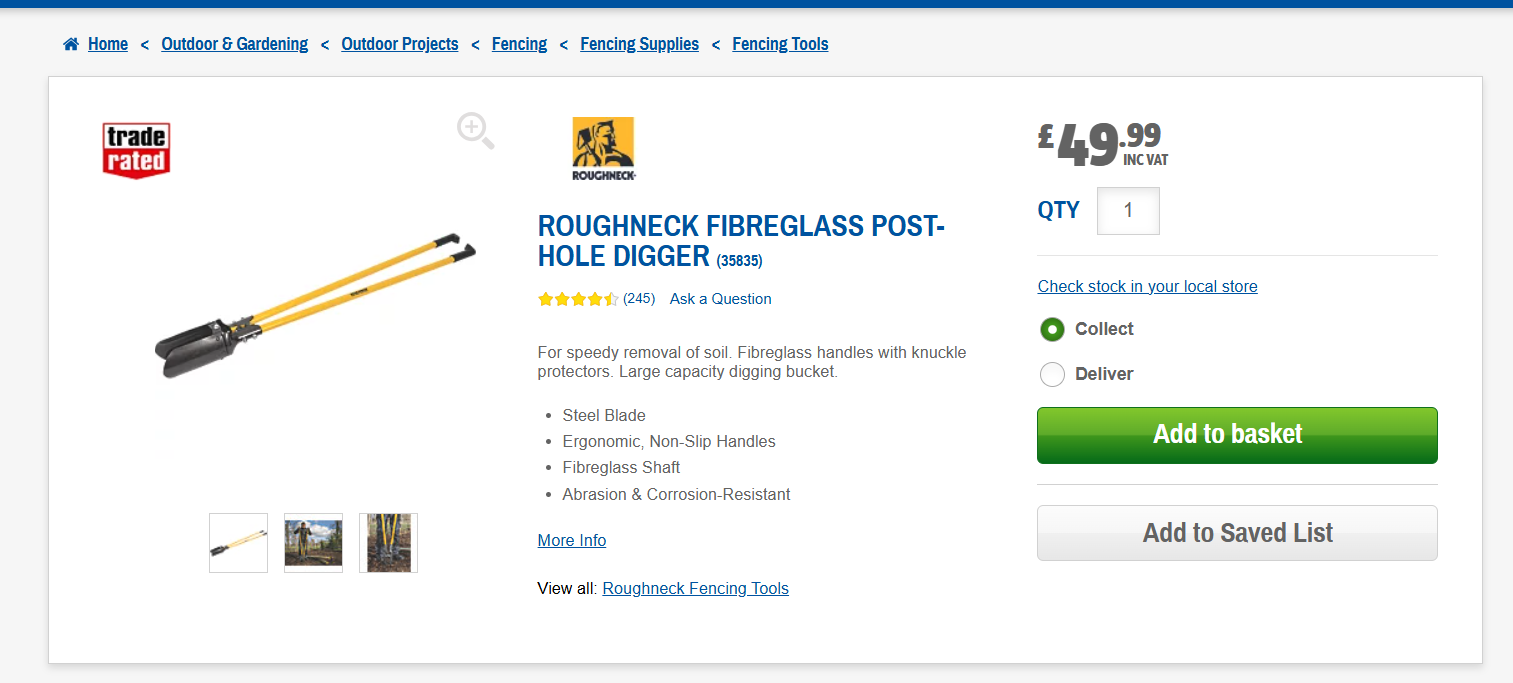Open the Roughneck brand logo
The image size is (1513, 683).
coord(603,150)
